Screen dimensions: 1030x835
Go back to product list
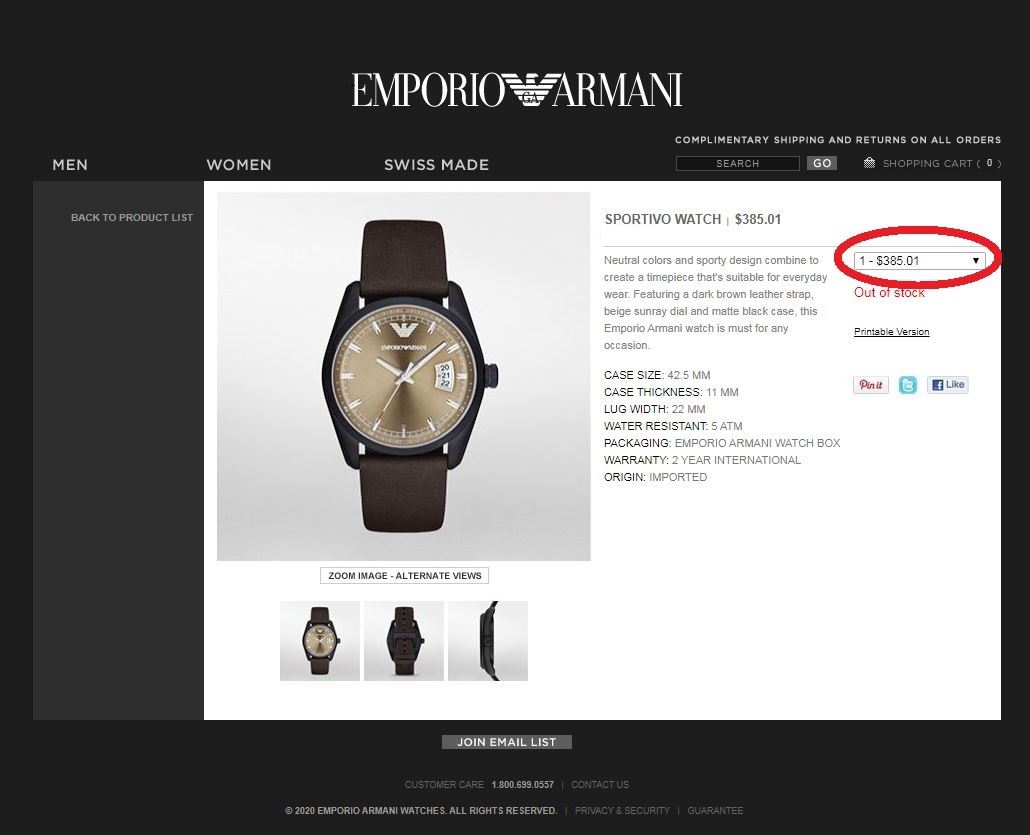(x=132, y=217)
